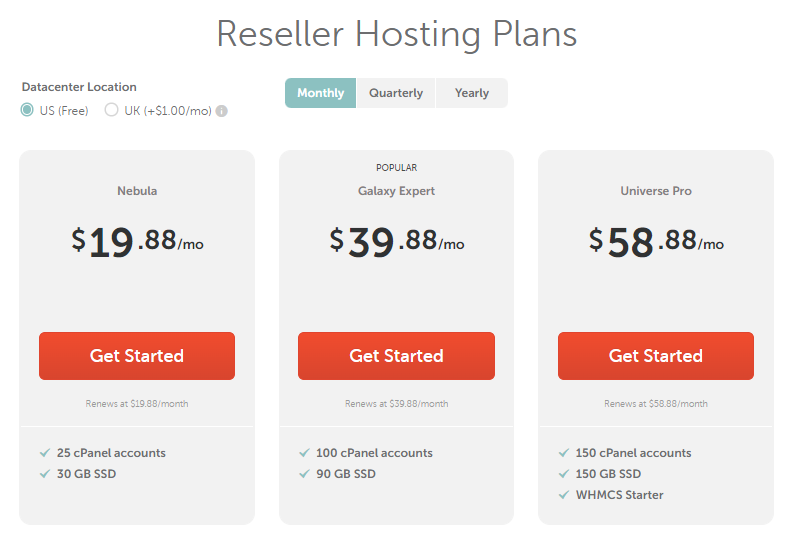Get Started with the Universe Pro plan

pos(656,356)
